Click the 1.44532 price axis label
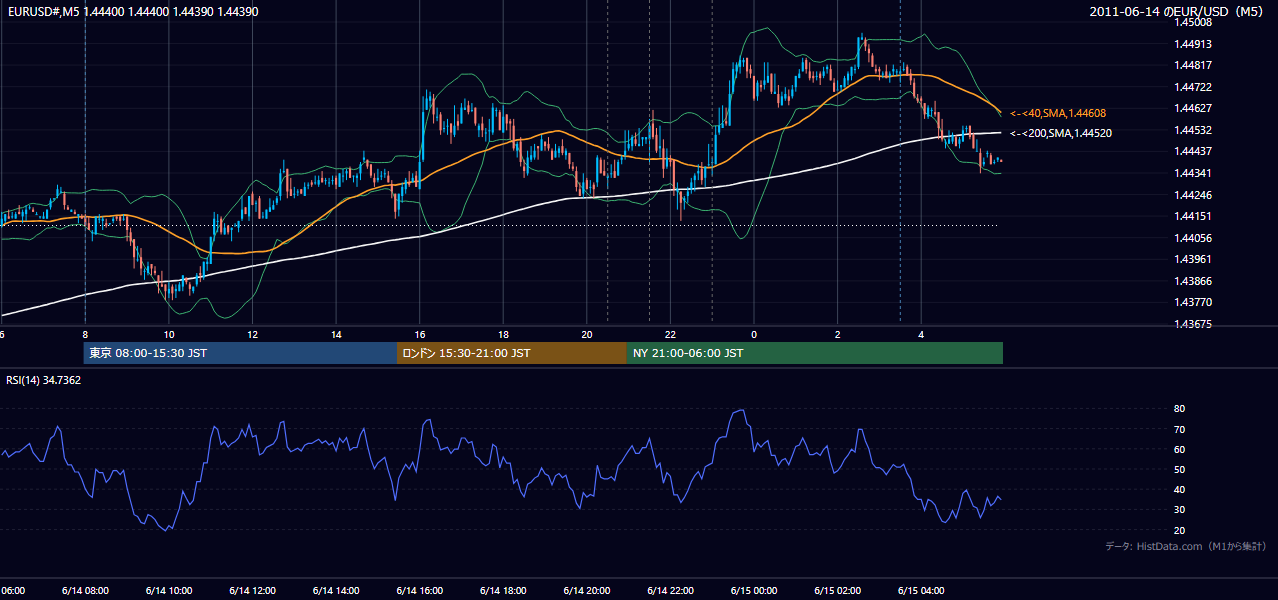1278x600 pixels. 1193,130
